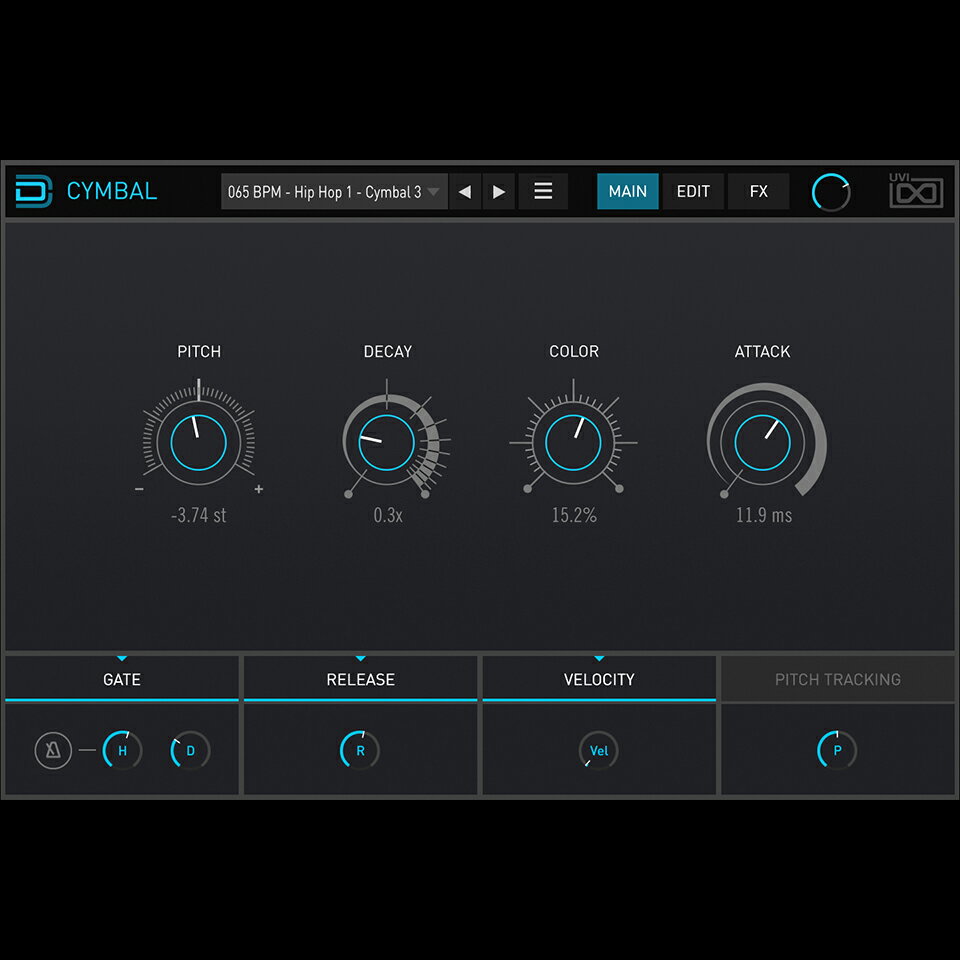960x960 pixels.
Task: Click the master volume knob in header
Action: pyautogui.click(x=830, y=192)
